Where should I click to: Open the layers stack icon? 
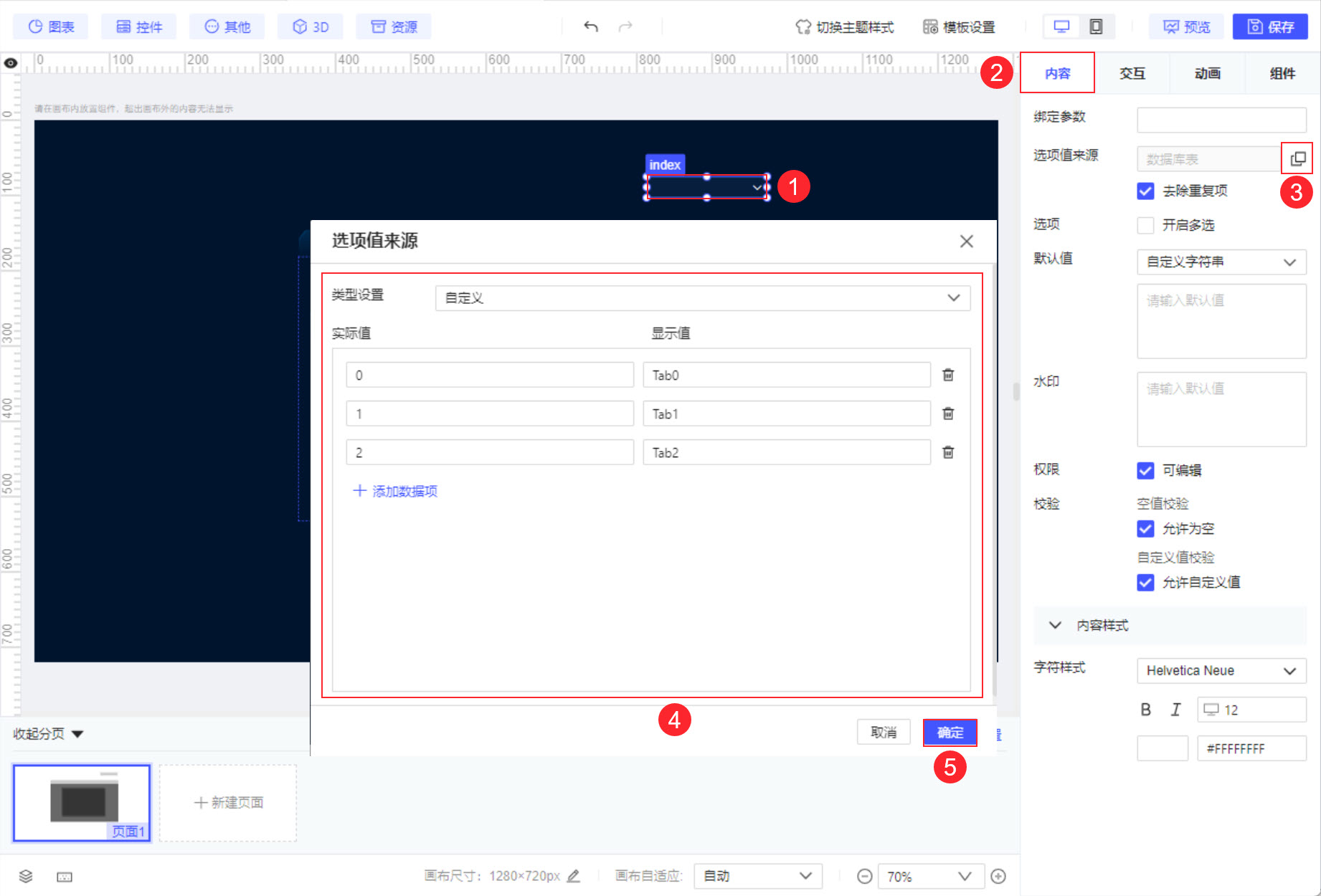click(x=26, y=876)
